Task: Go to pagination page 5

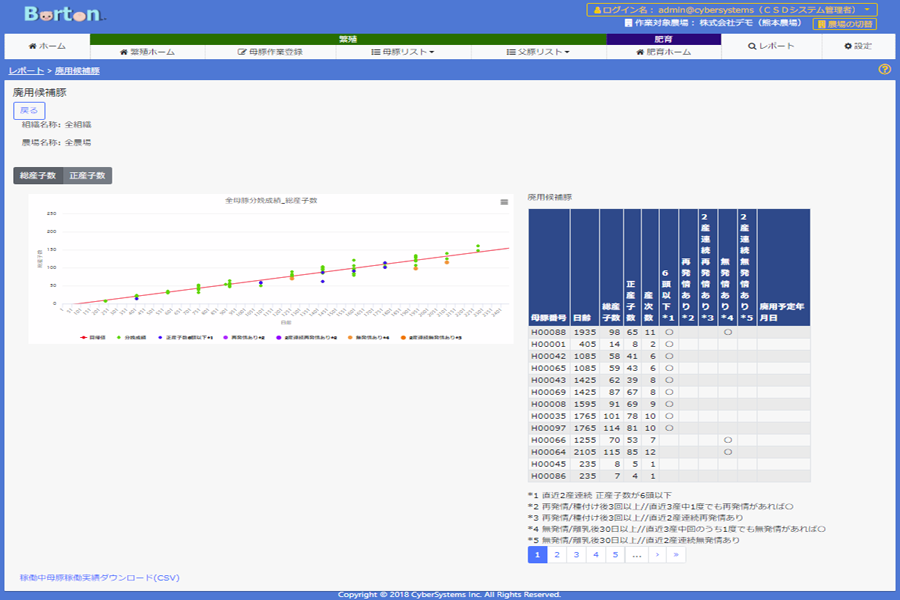Action: pos(615,555)
